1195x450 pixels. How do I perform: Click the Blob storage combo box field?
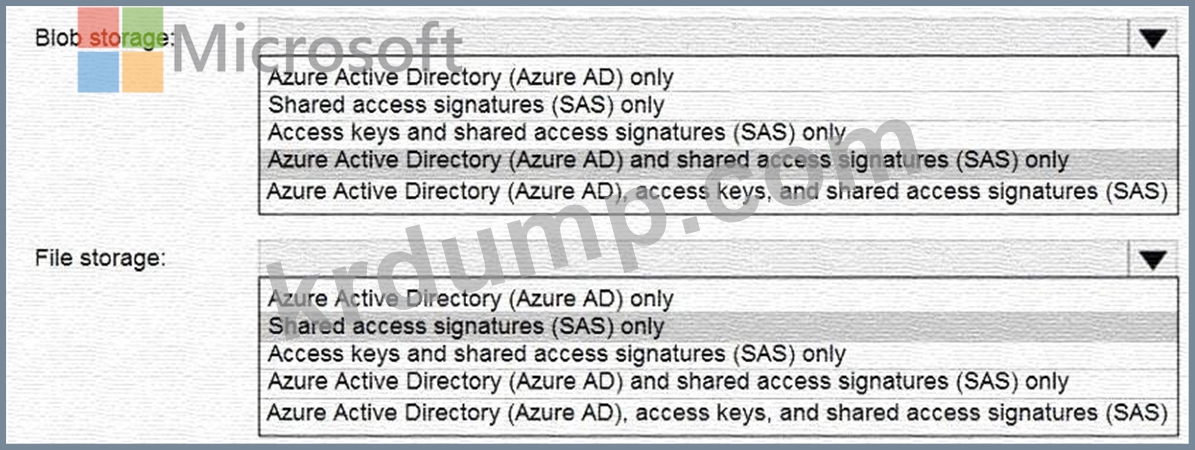point(690,38)
